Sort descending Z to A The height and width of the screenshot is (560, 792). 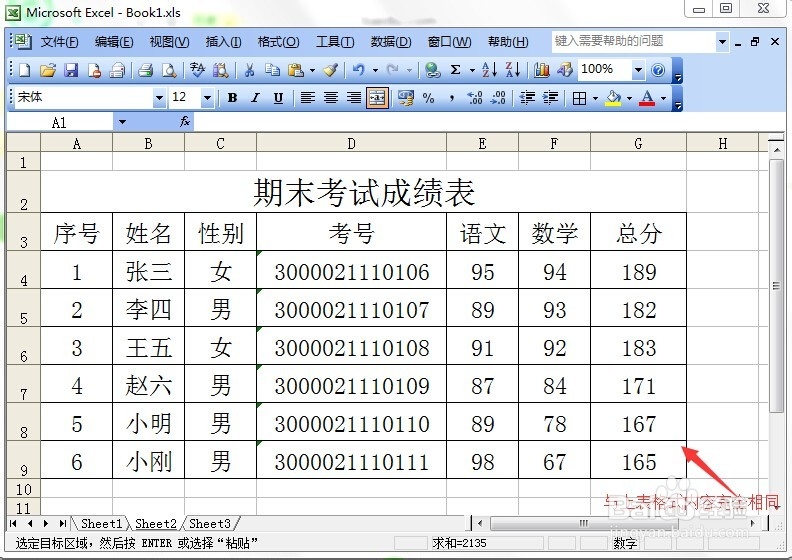[x=513, y=70]
